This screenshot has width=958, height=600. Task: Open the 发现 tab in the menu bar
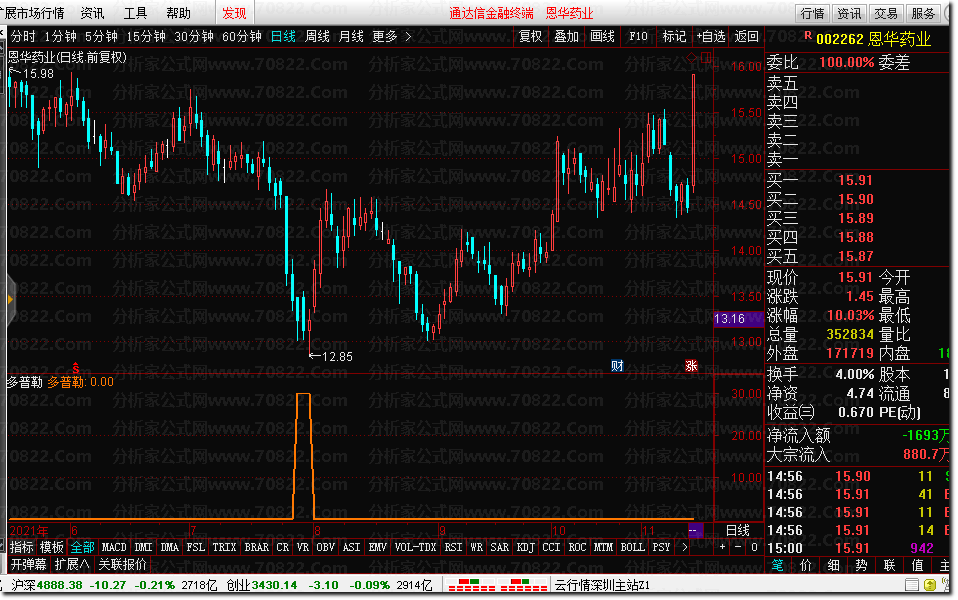(234, 13)
